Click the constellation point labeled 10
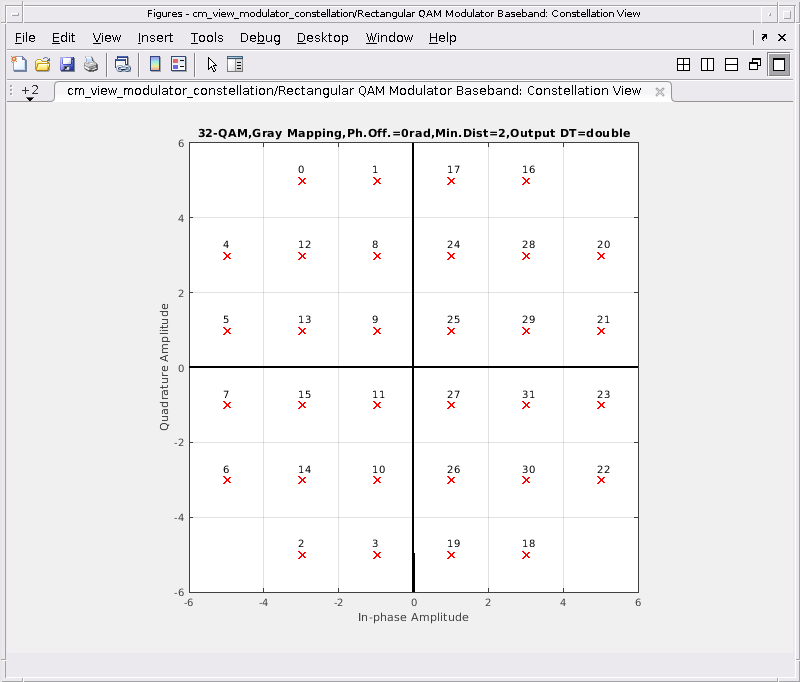The height and width of the screenshot is (682, 800). (x=377, y=480)
